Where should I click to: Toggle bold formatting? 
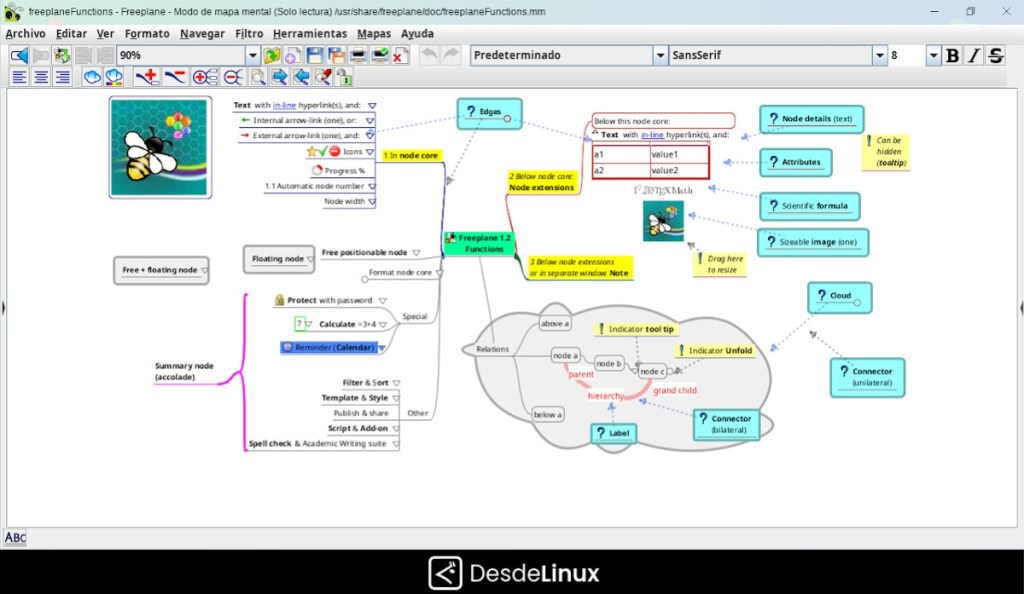pos(951,55)
